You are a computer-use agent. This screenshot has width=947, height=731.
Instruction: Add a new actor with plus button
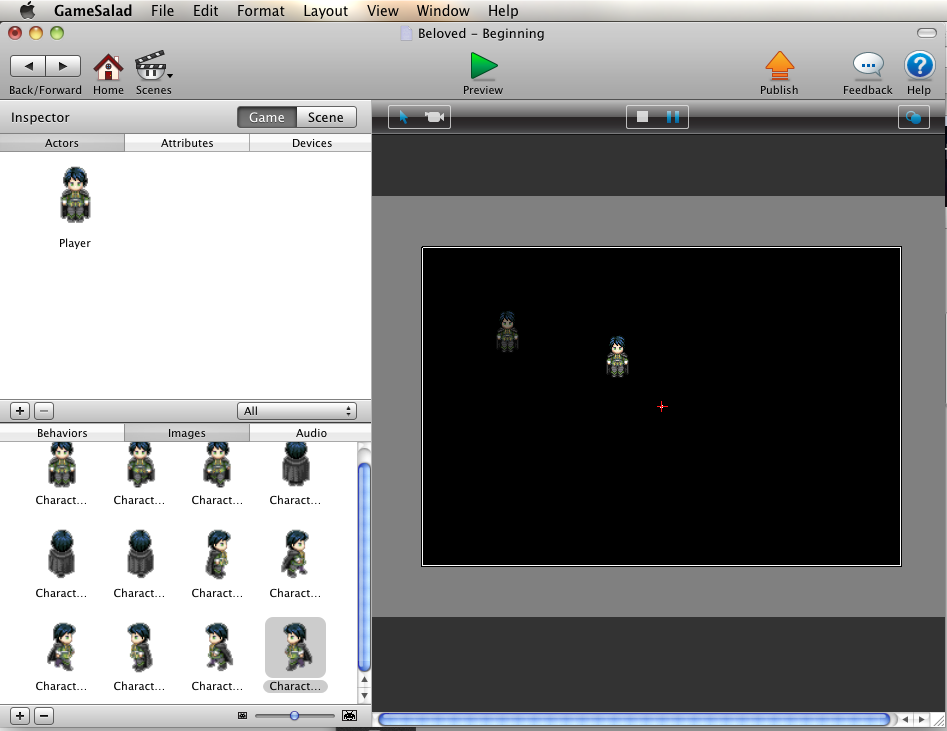pyautogui.click(x=20, y=411)
